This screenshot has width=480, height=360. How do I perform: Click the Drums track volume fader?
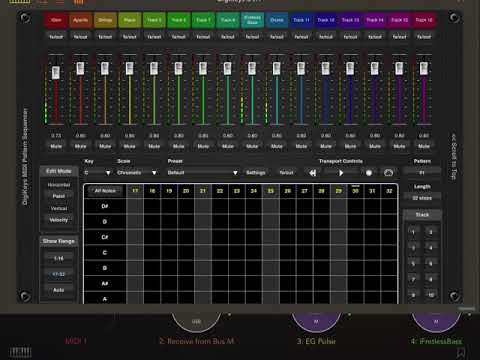(277, 68)
